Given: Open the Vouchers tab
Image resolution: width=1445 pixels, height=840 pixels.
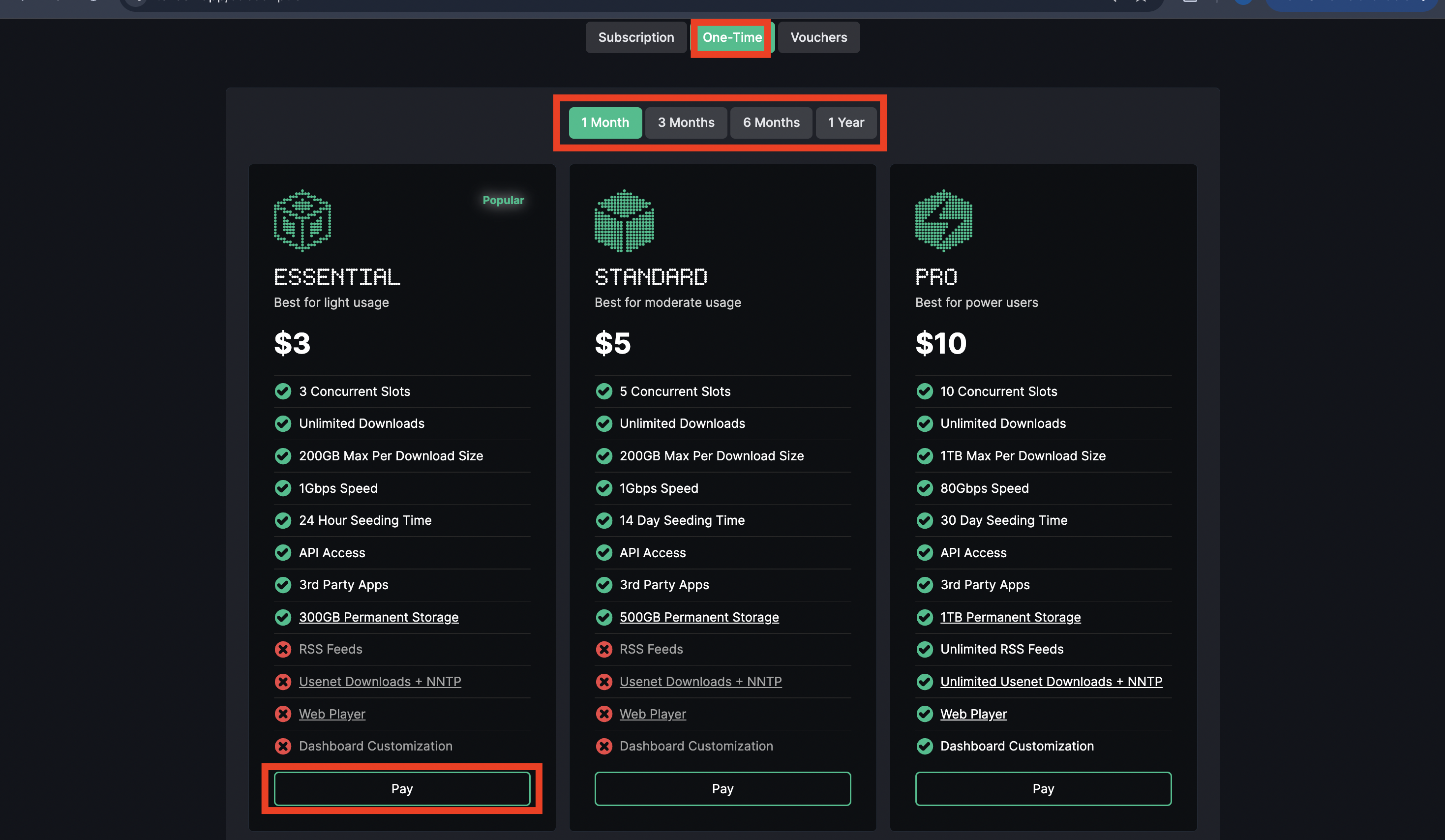Looking at the screenshot, I should pos(818,37).
